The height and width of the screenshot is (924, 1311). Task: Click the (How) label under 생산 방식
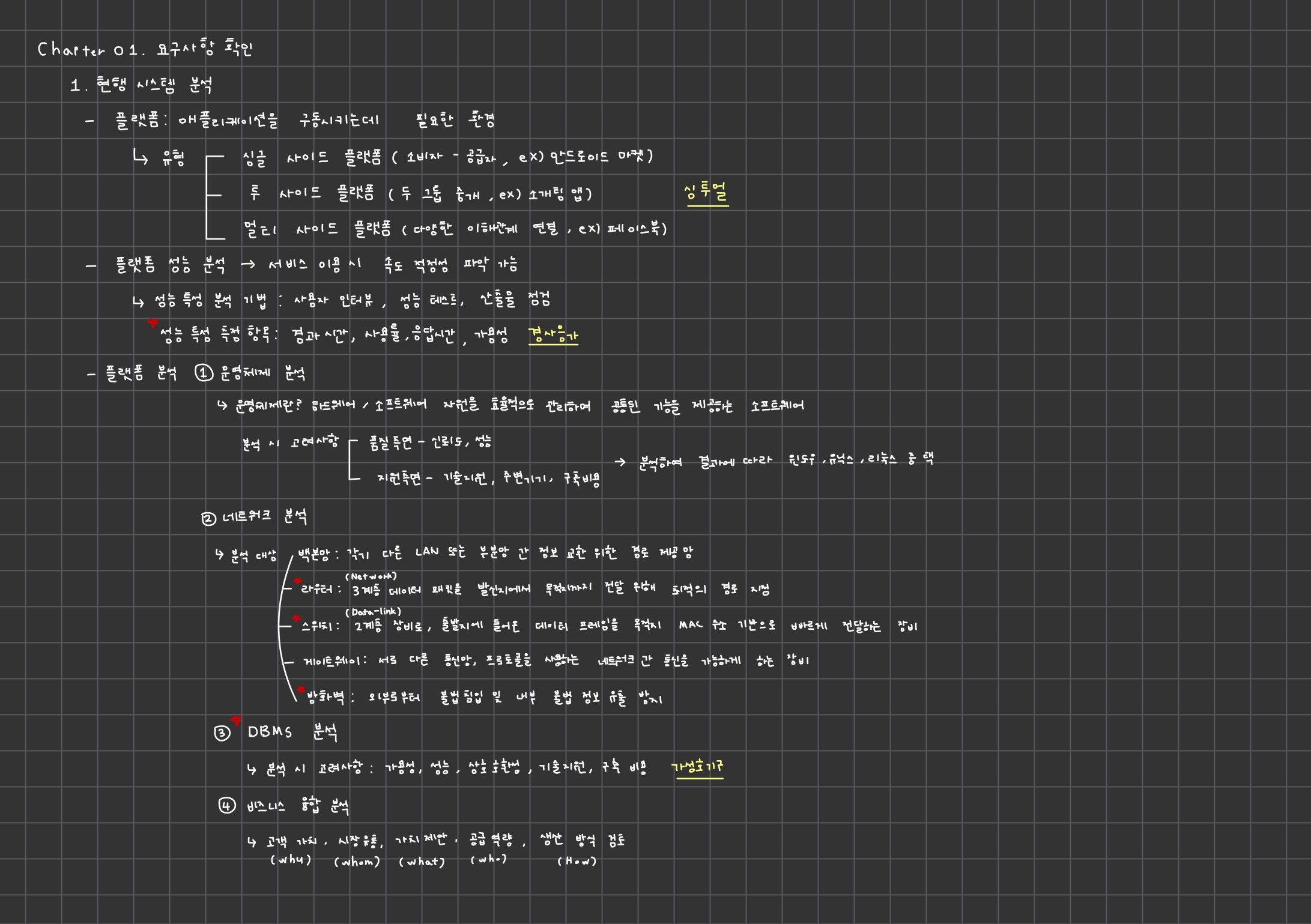click(577, 861)
